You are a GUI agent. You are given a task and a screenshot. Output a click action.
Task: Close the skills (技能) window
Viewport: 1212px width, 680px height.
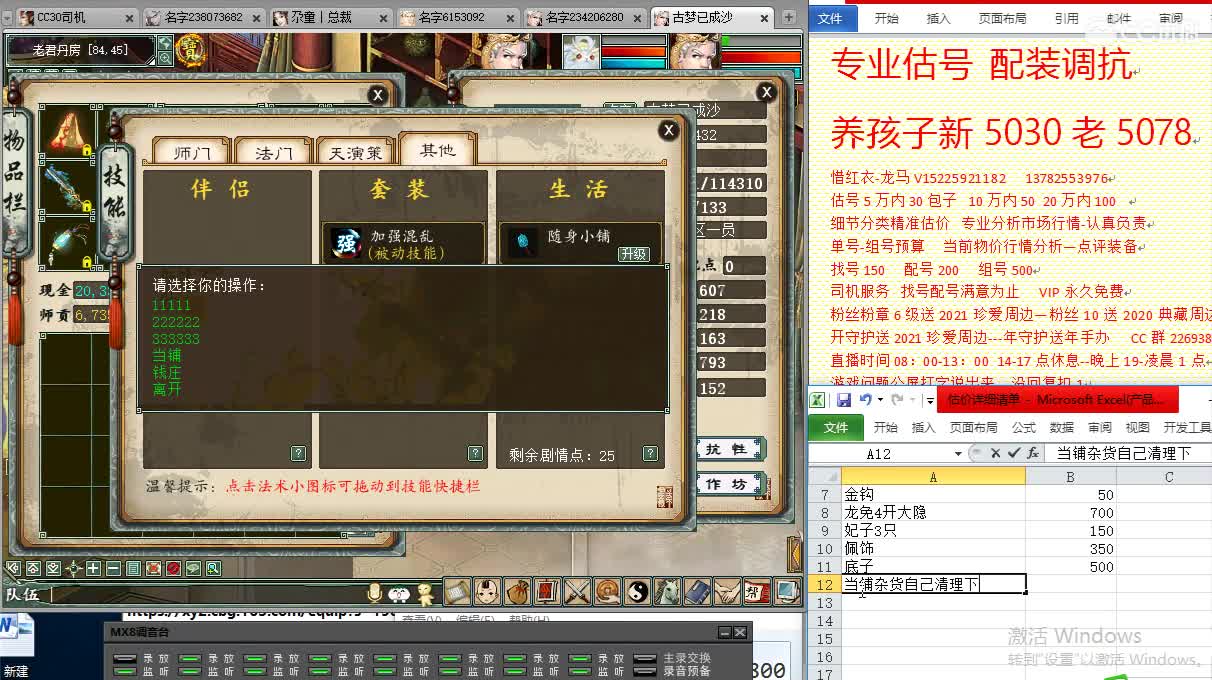[669, 131]
